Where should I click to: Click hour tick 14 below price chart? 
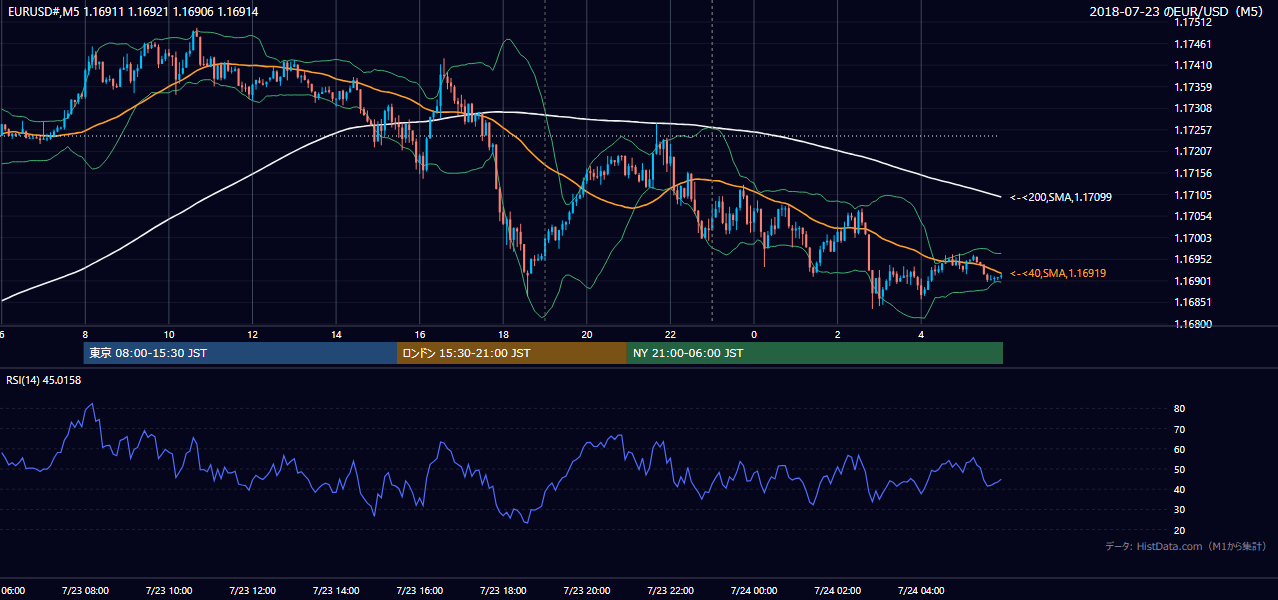tap(336, 335)
